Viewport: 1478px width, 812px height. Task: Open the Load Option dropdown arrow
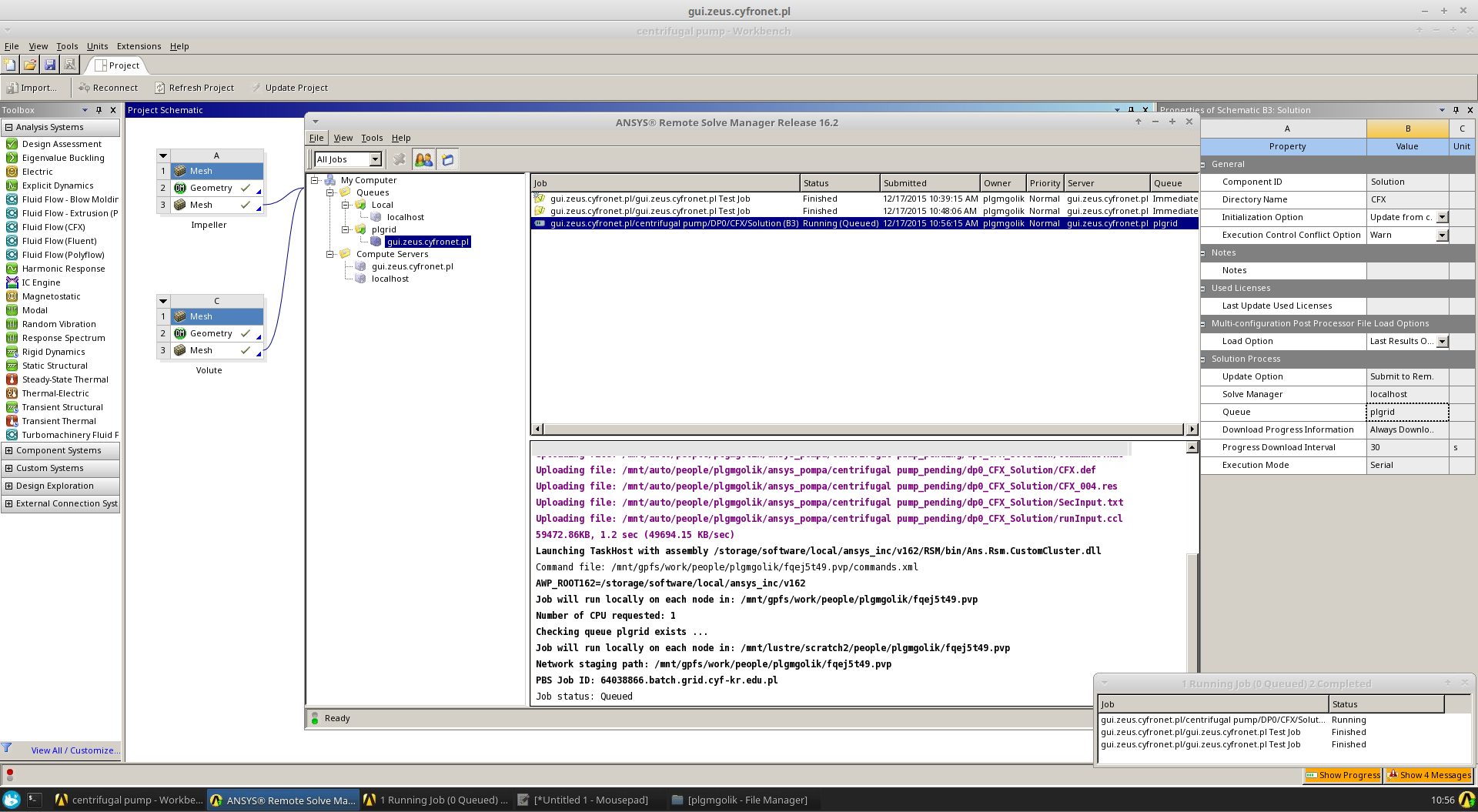click(x=1442, y=341)
